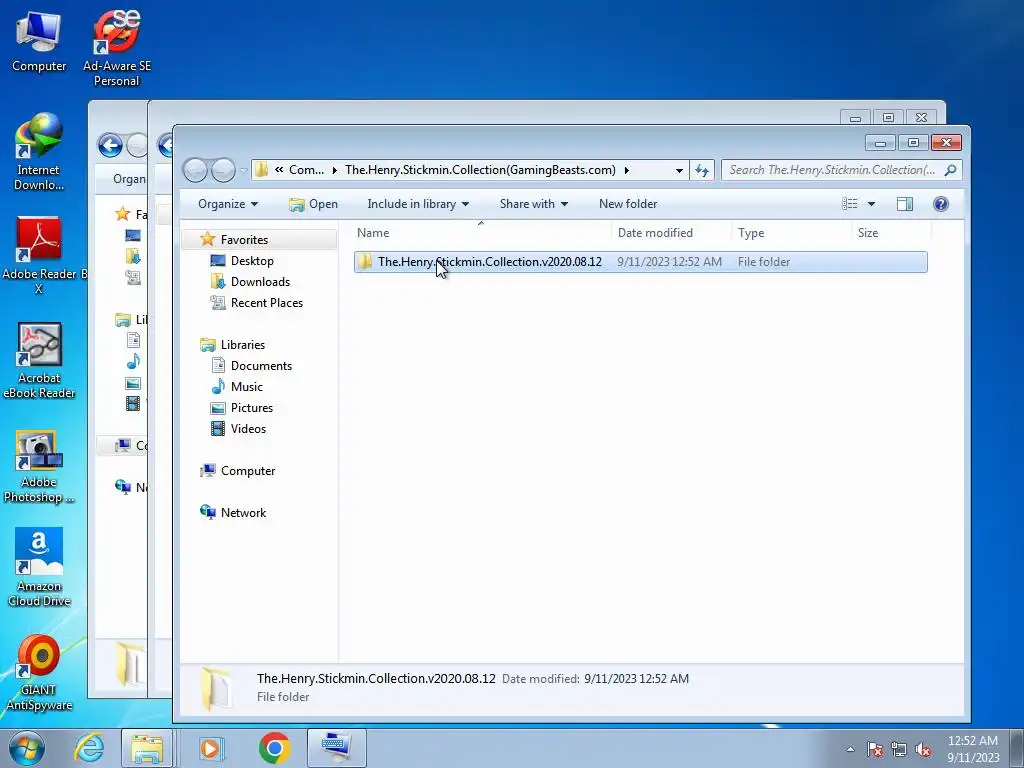Open the taskbar clock and date
Viewport: 1024px width, 768px height.
point(973,748)
